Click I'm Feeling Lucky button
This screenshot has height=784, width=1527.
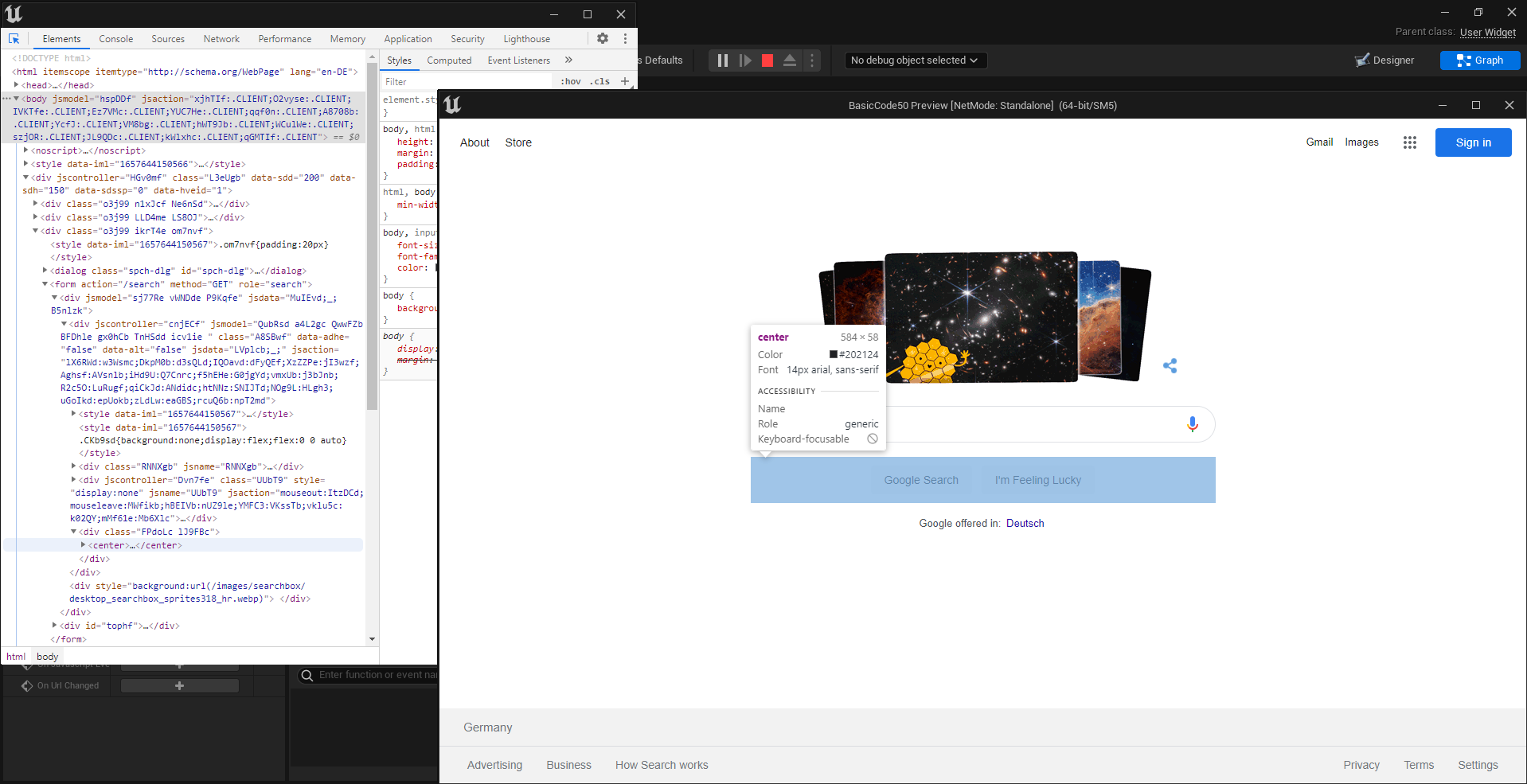tap(1037, 480)
